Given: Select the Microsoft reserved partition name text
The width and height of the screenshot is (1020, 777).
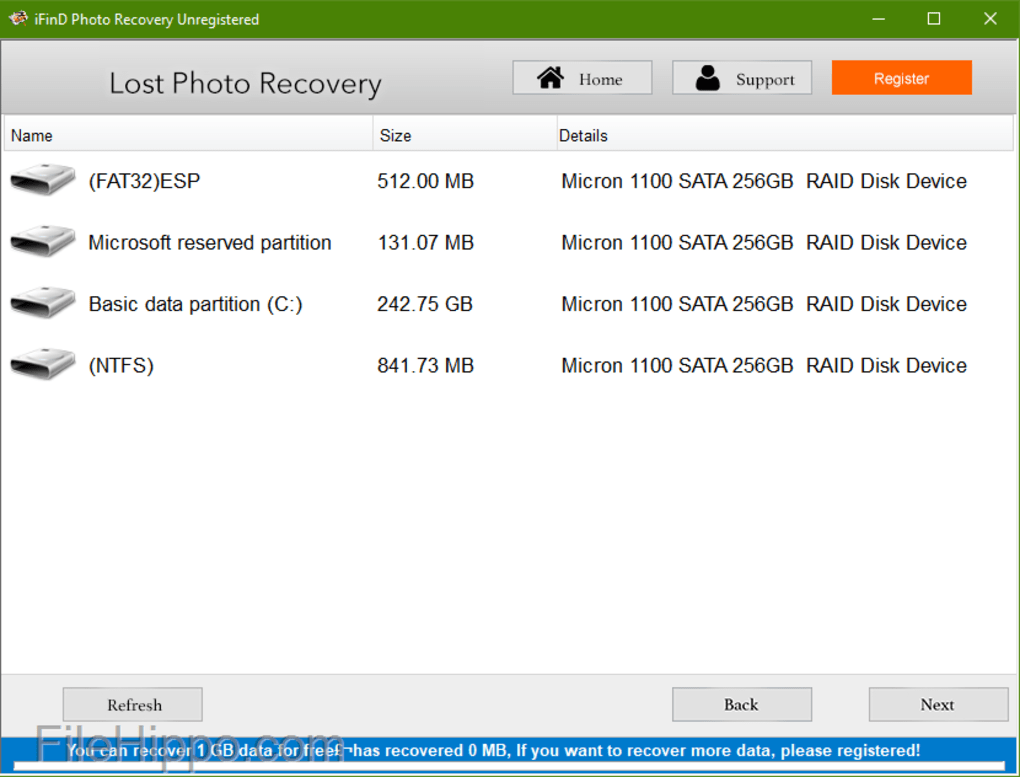Looking at the screenshot, I should tap(210, 242).
